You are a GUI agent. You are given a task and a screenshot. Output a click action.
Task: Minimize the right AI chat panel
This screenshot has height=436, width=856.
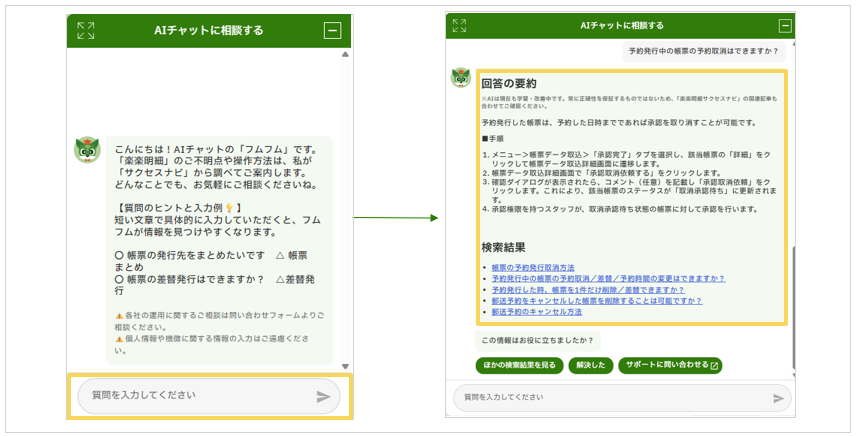point(785,26)
